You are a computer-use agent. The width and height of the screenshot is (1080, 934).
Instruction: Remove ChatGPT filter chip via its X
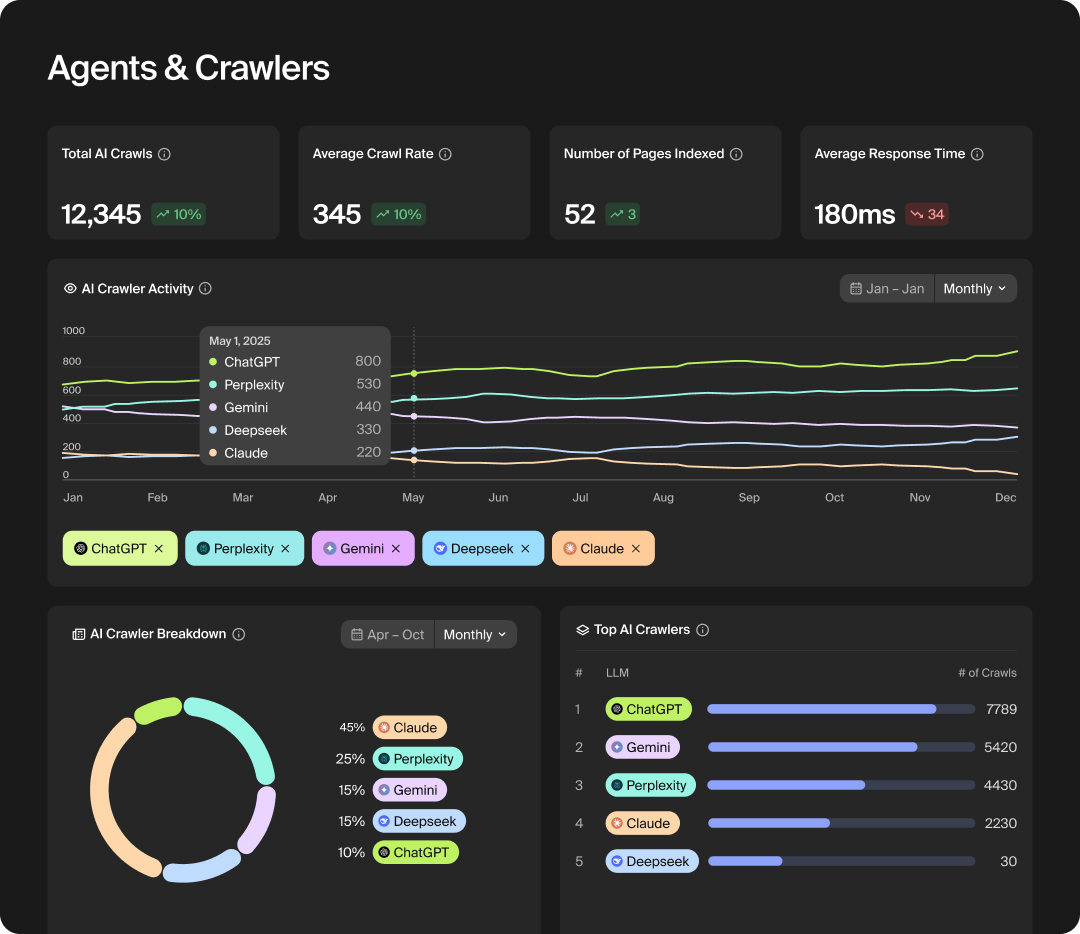tap(158, 549)
